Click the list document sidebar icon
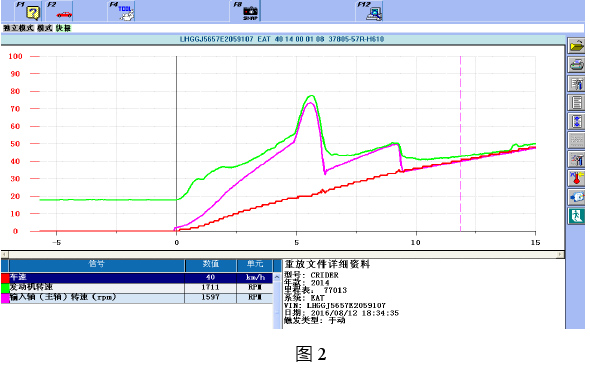Image resolution: width=590 pixels, height=371 pixels. click(576, 102)
